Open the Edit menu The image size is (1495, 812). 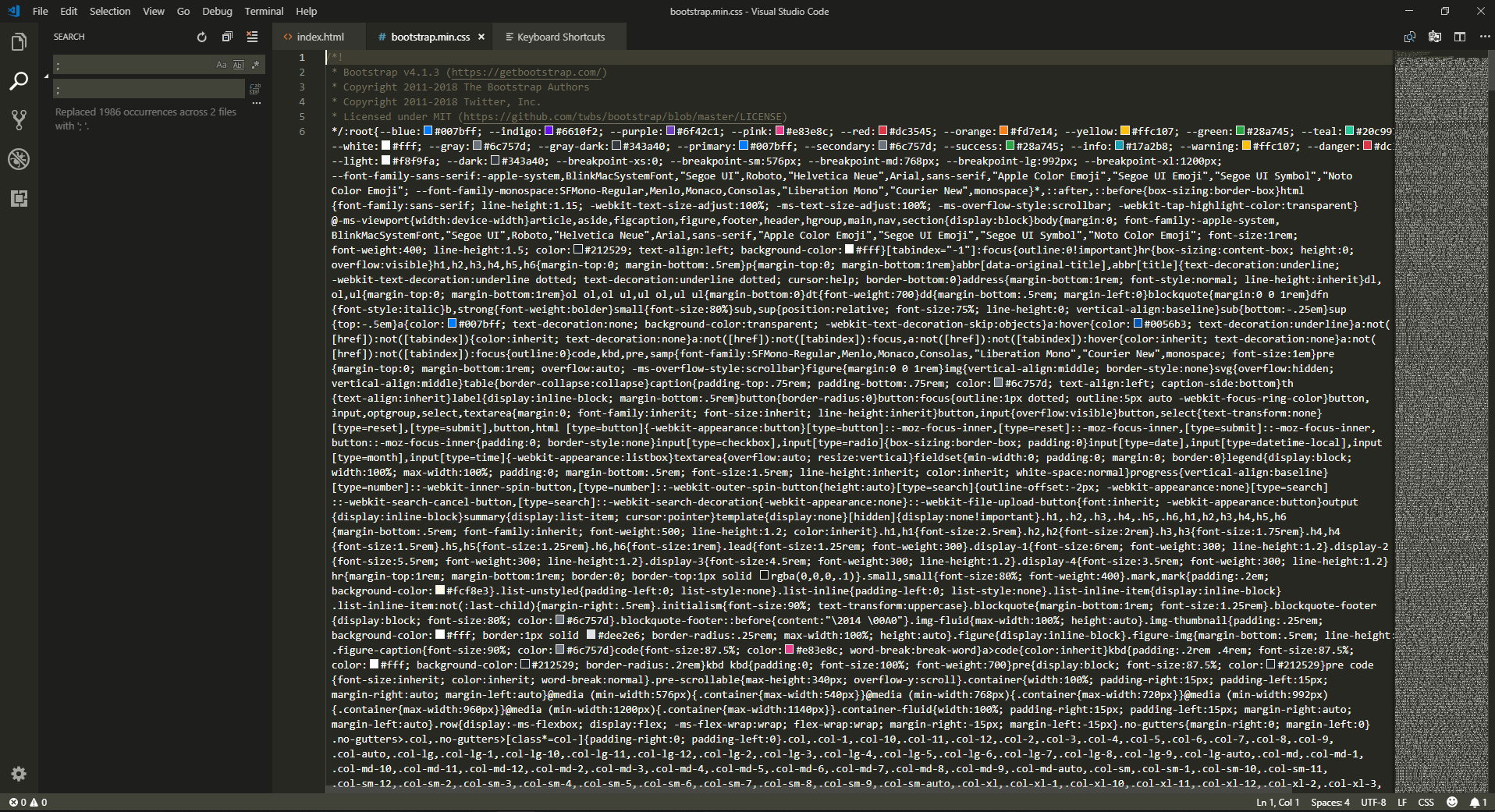coord(69,11)
